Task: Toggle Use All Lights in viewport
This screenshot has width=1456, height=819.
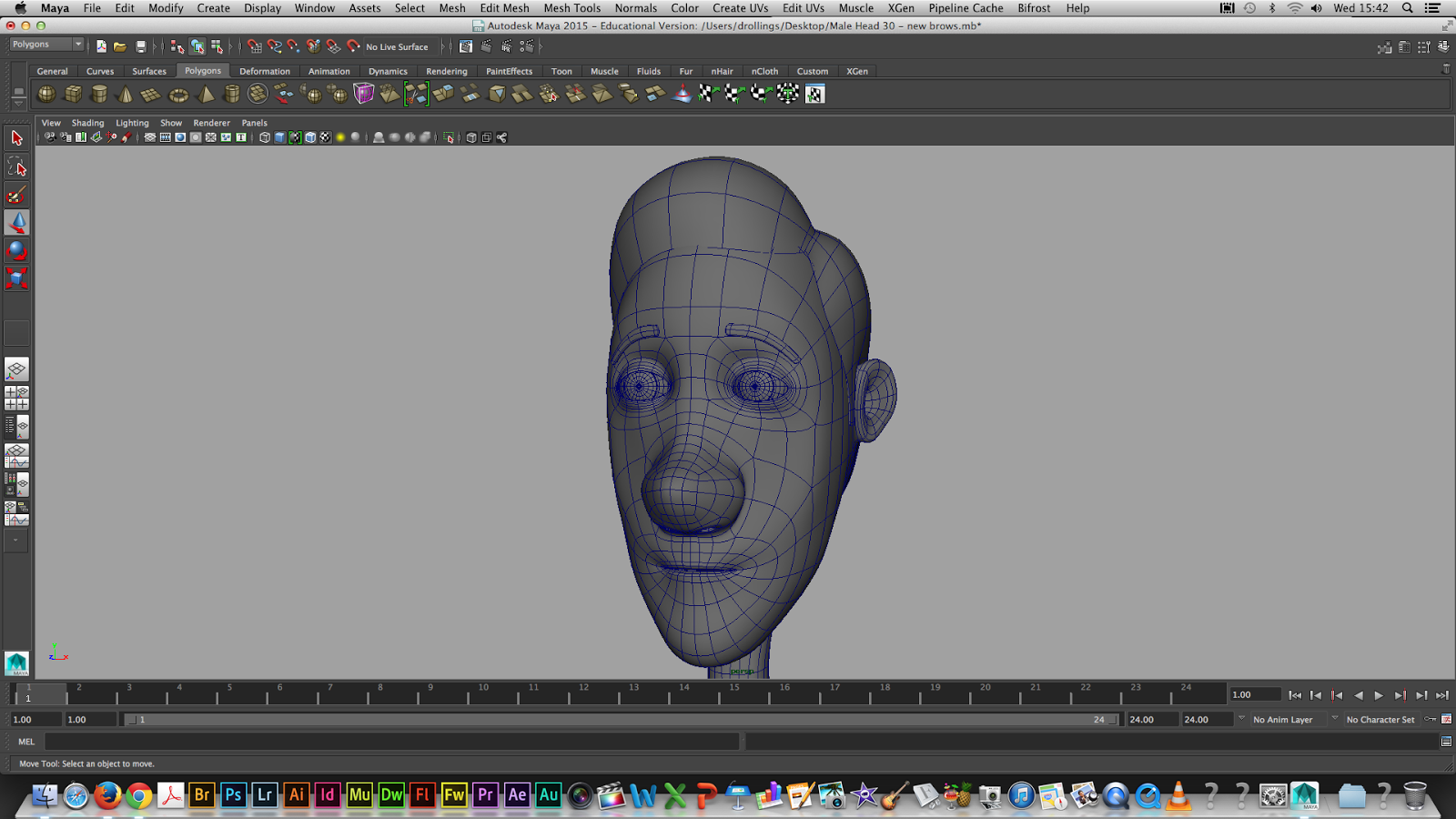Action: click(x=340, y=137)
